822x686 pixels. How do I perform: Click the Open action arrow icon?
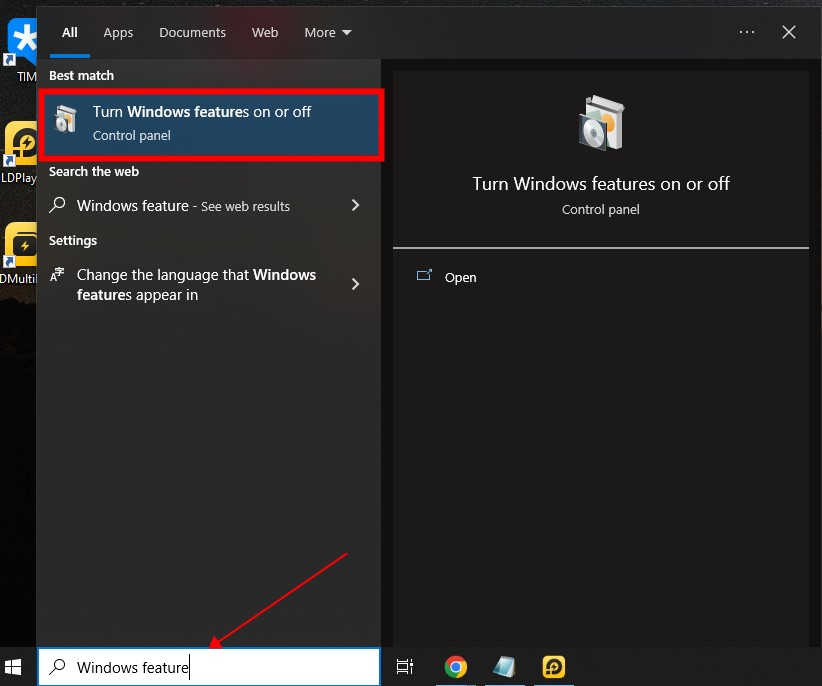pyautogui.click(x=424, y=275)
